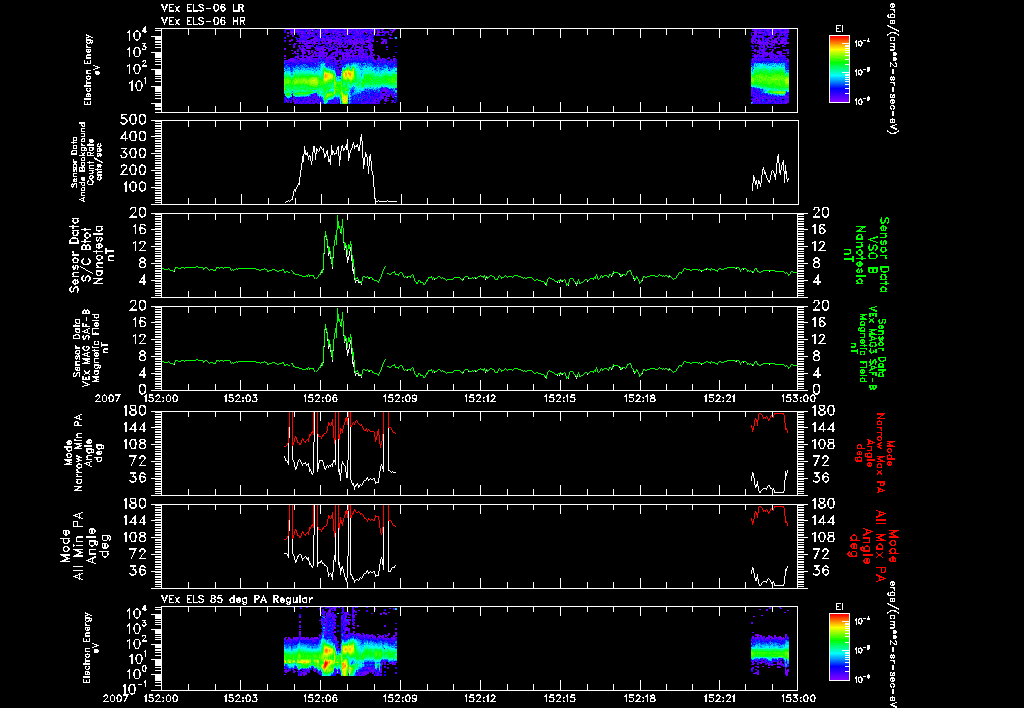Select the red 'Narrow Max PA Angle' label
The width and height of the screenshot is (1024, 708).
point(875,452)
